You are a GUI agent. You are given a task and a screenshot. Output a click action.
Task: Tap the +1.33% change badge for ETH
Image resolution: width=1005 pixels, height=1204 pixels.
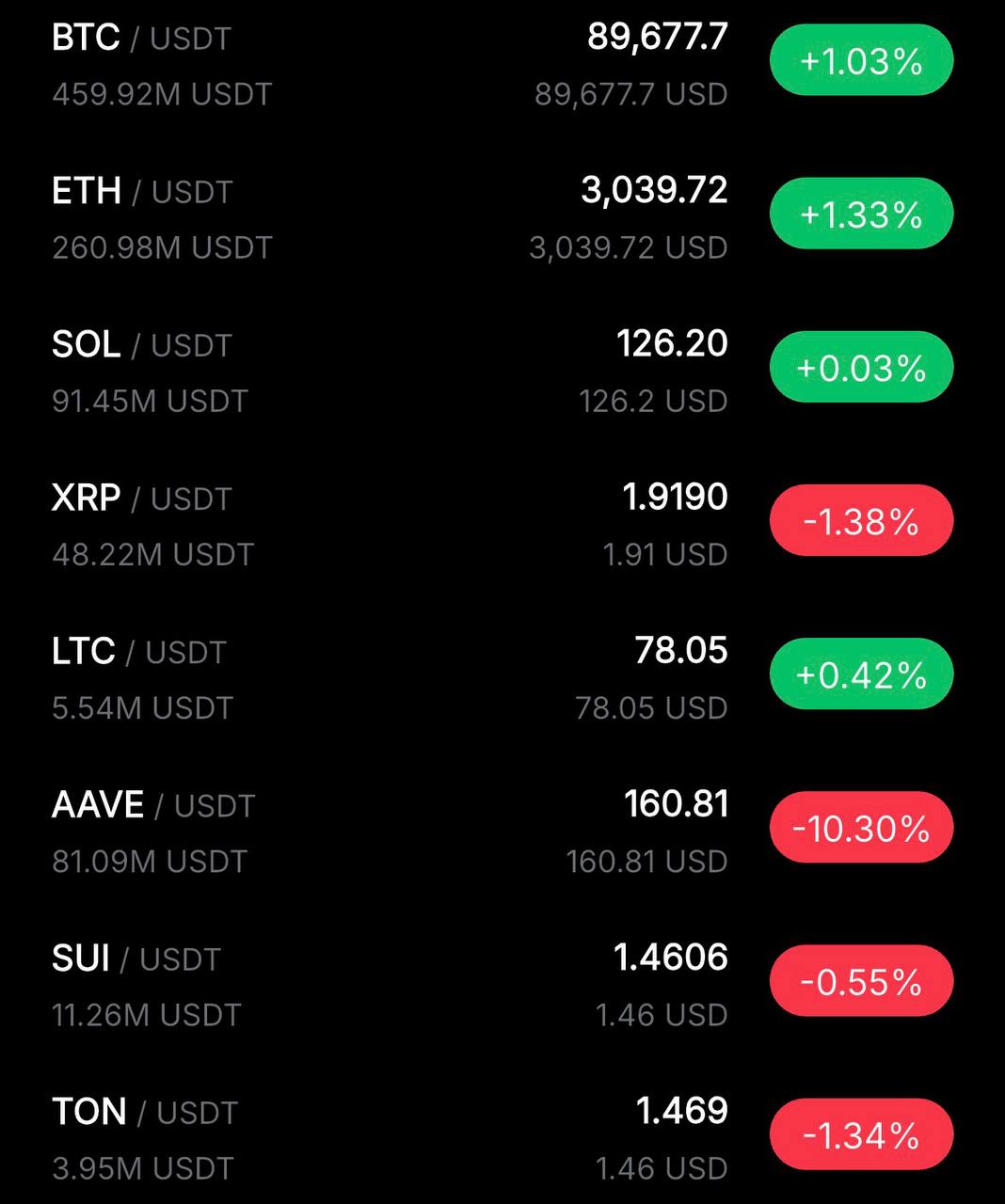coord(861,214)
